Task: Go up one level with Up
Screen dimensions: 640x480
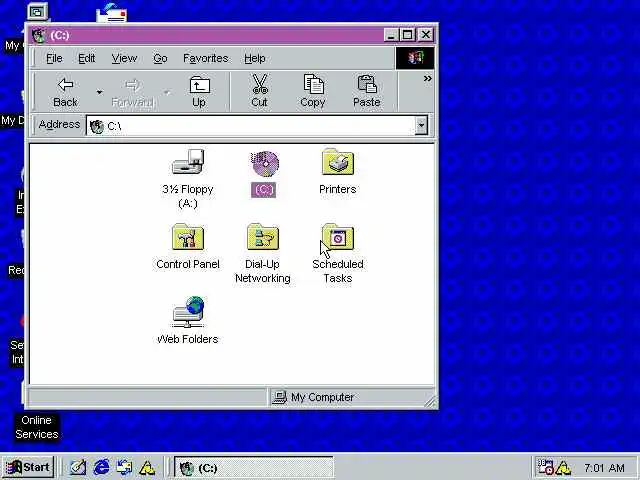Action: (x=199, y=92)
